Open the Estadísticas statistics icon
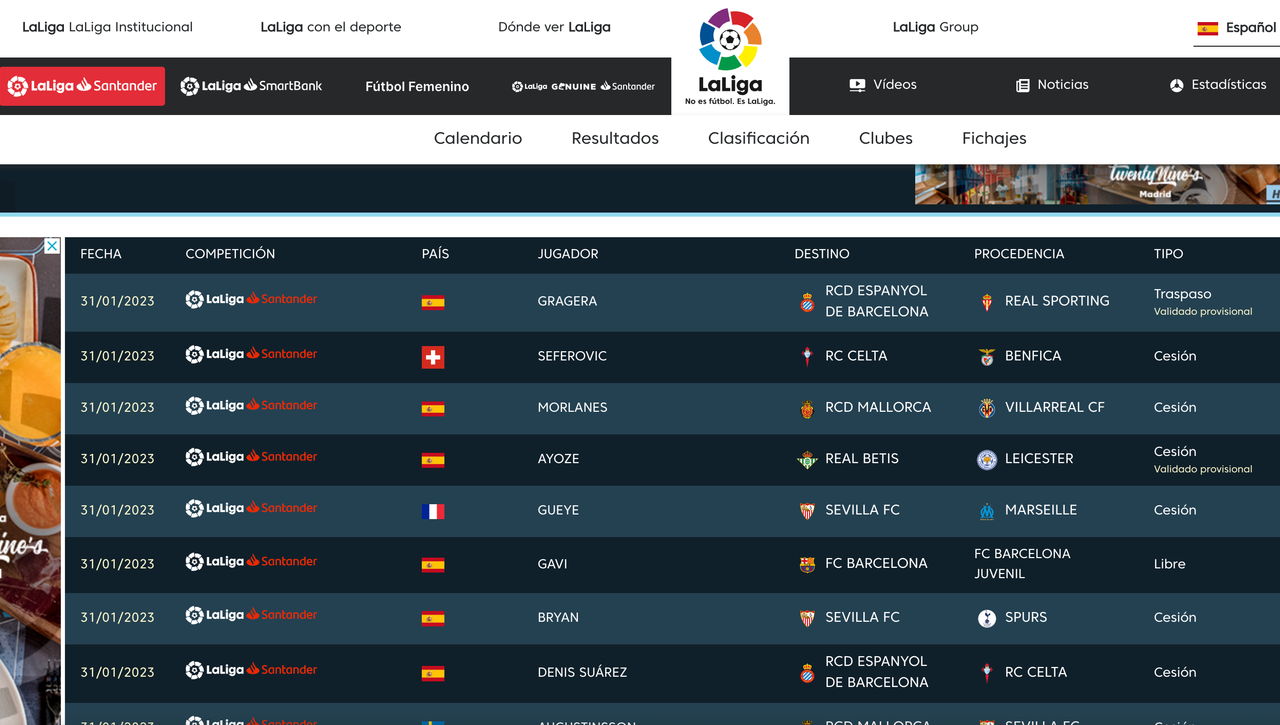 pyautogui.click(x=1176, y=85)
